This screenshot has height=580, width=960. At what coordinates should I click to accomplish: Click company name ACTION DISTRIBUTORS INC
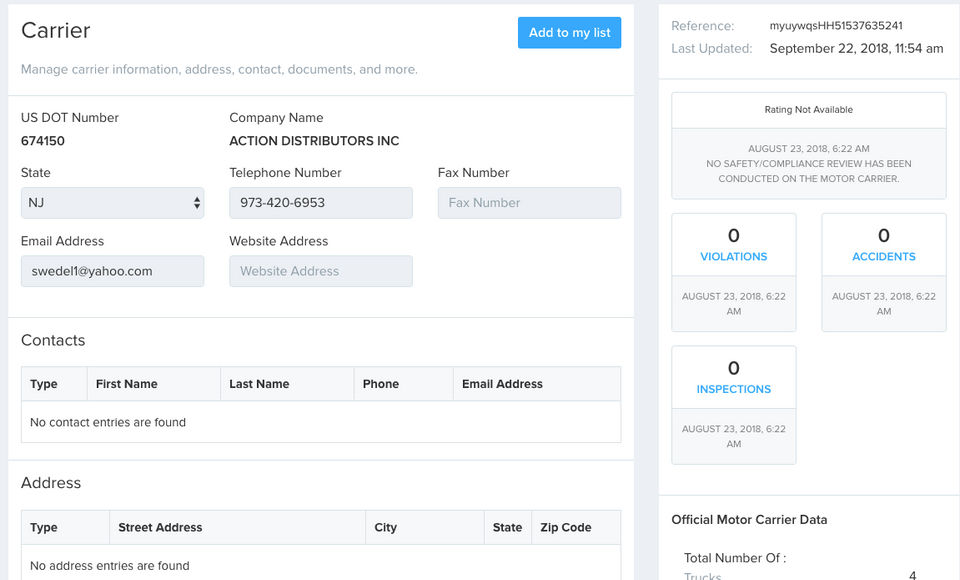pyautogui.click(x=314, y=141)
